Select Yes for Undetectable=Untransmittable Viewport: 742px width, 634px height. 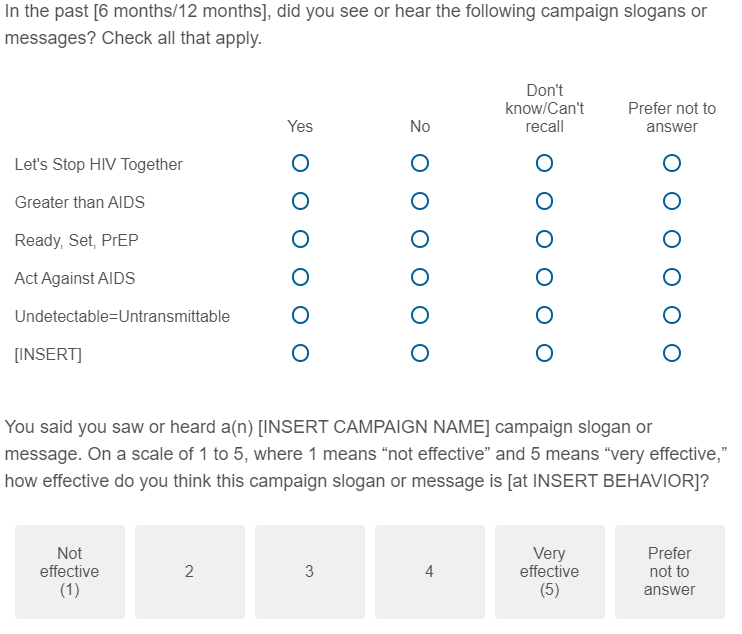coord(300,315)
